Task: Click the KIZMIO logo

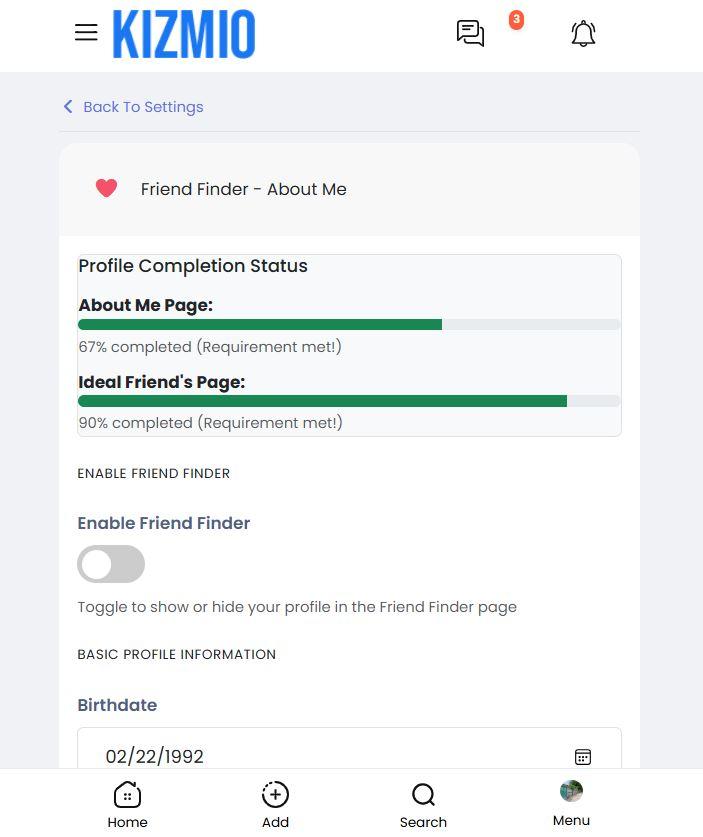Action: click(x=184, y=34)
